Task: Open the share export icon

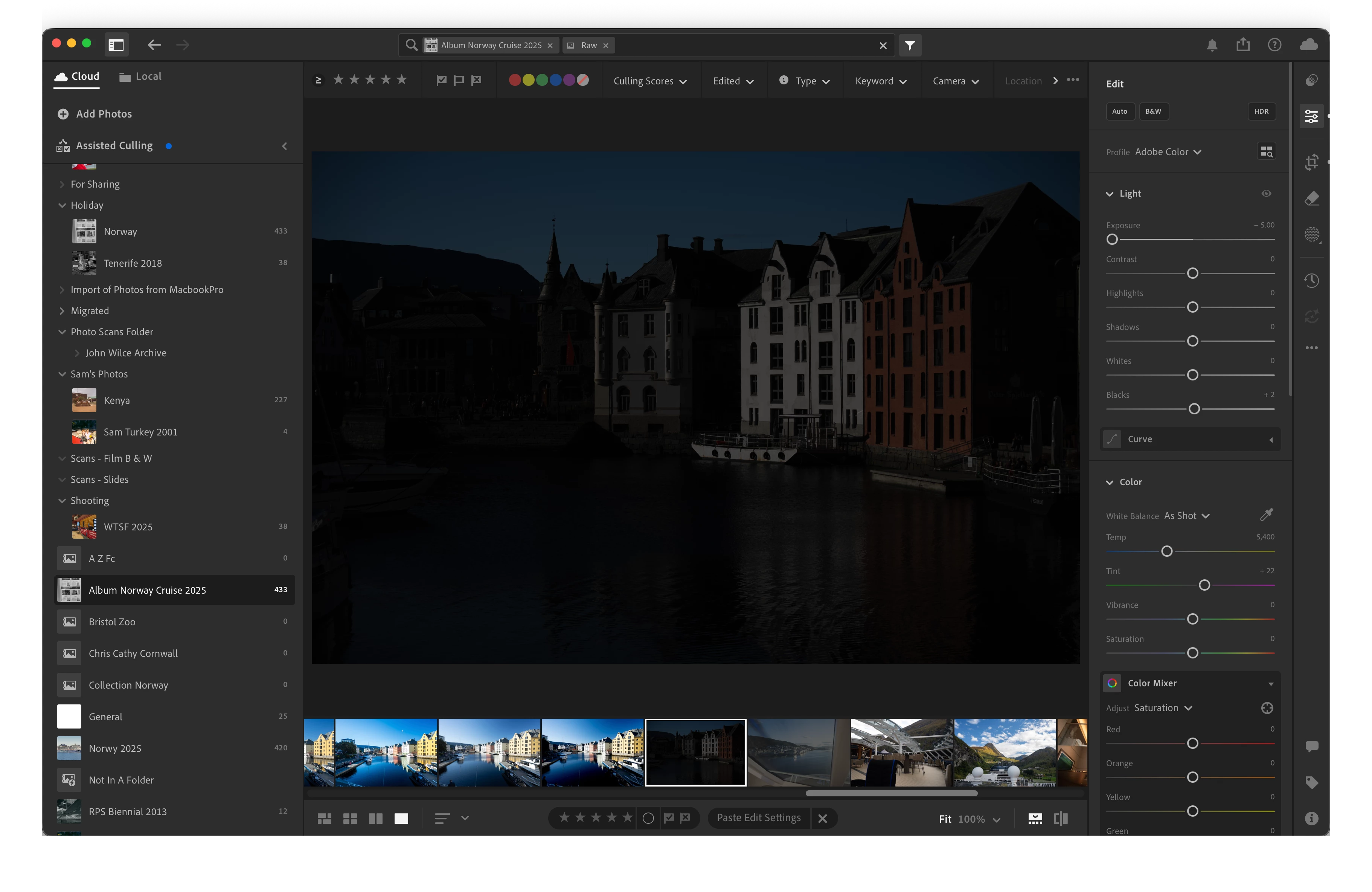Action: tap(1243, 44)
